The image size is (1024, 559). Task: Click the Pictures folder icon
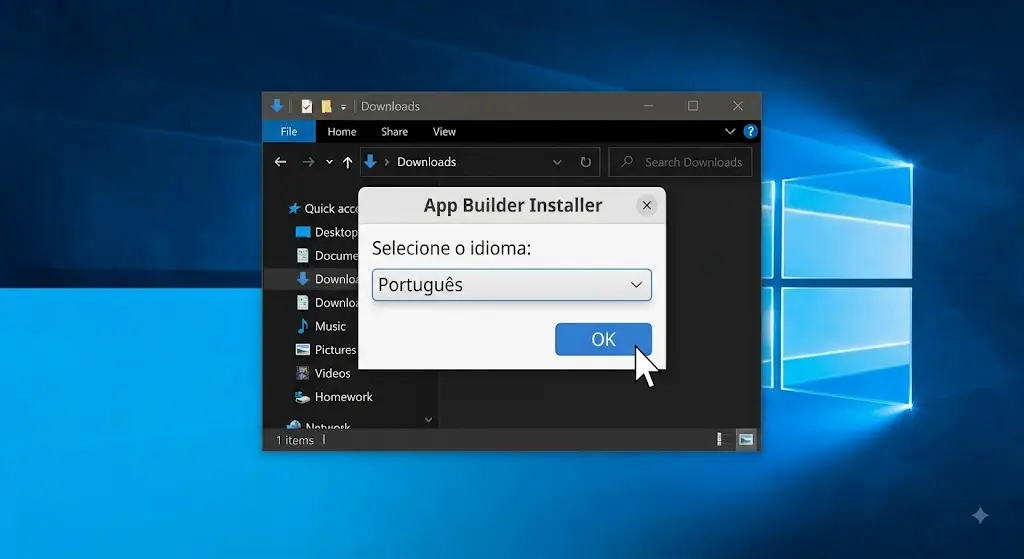click(x=302, y=349)
